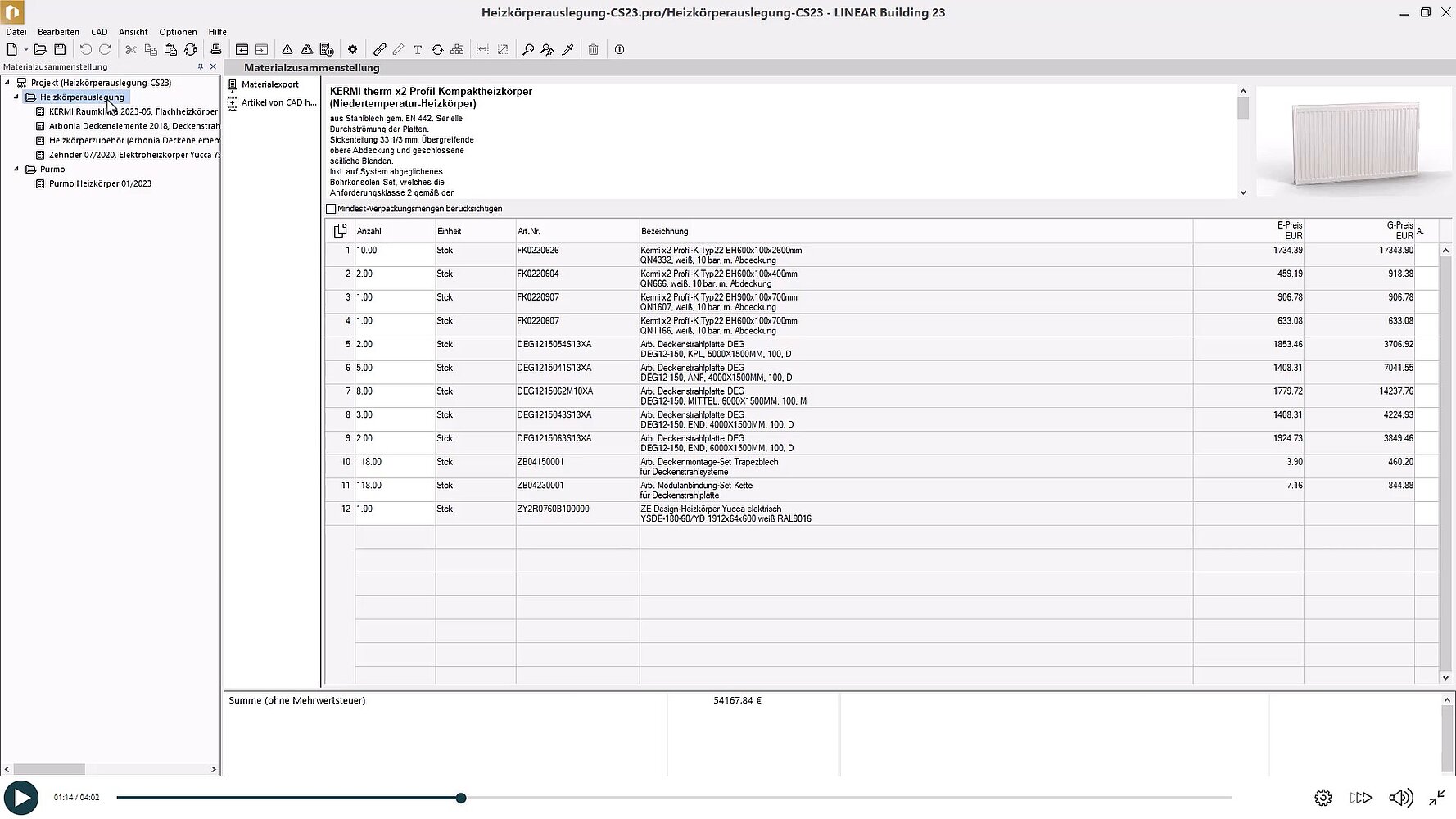Click the eyedropper pipette toolbar icon
Screen dimensions: 1456x819
coord(567,50)
